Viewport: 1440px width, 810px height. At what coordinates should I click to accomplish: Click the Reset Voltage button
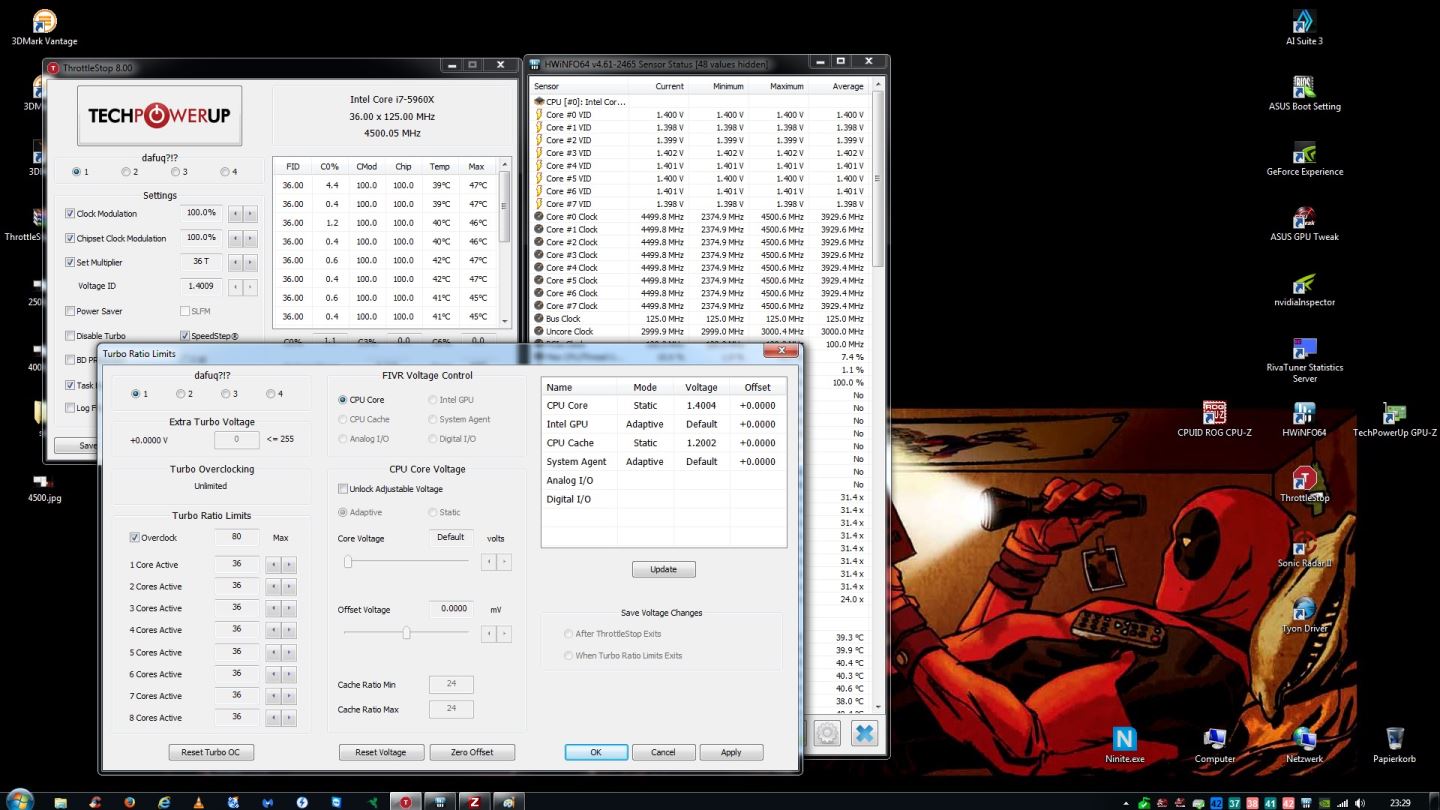point(382,752)
